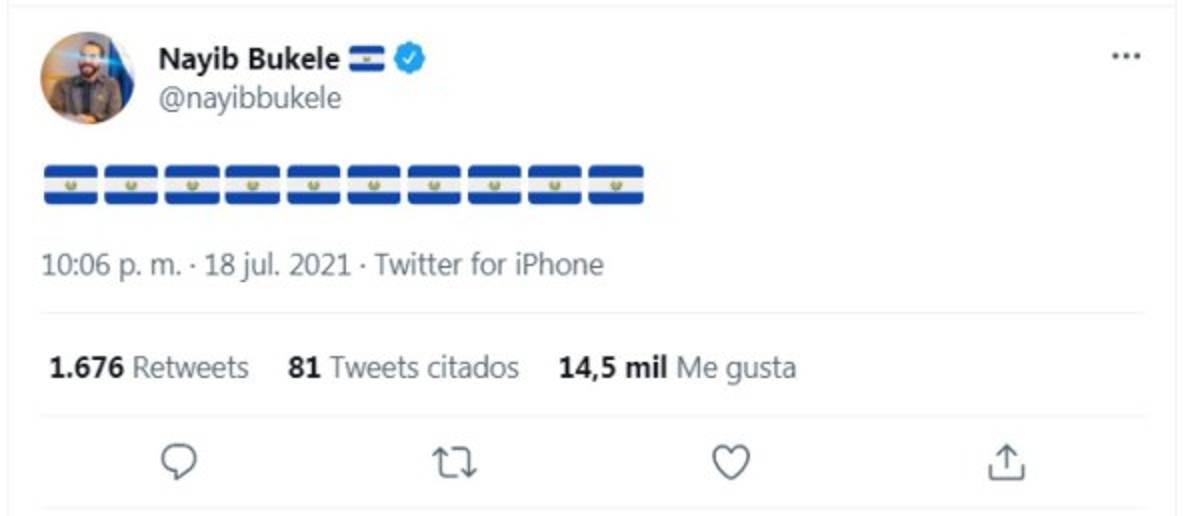View the 1.676 Retweets list
This screenshot has width=1200, height=516.
(149, 368)
